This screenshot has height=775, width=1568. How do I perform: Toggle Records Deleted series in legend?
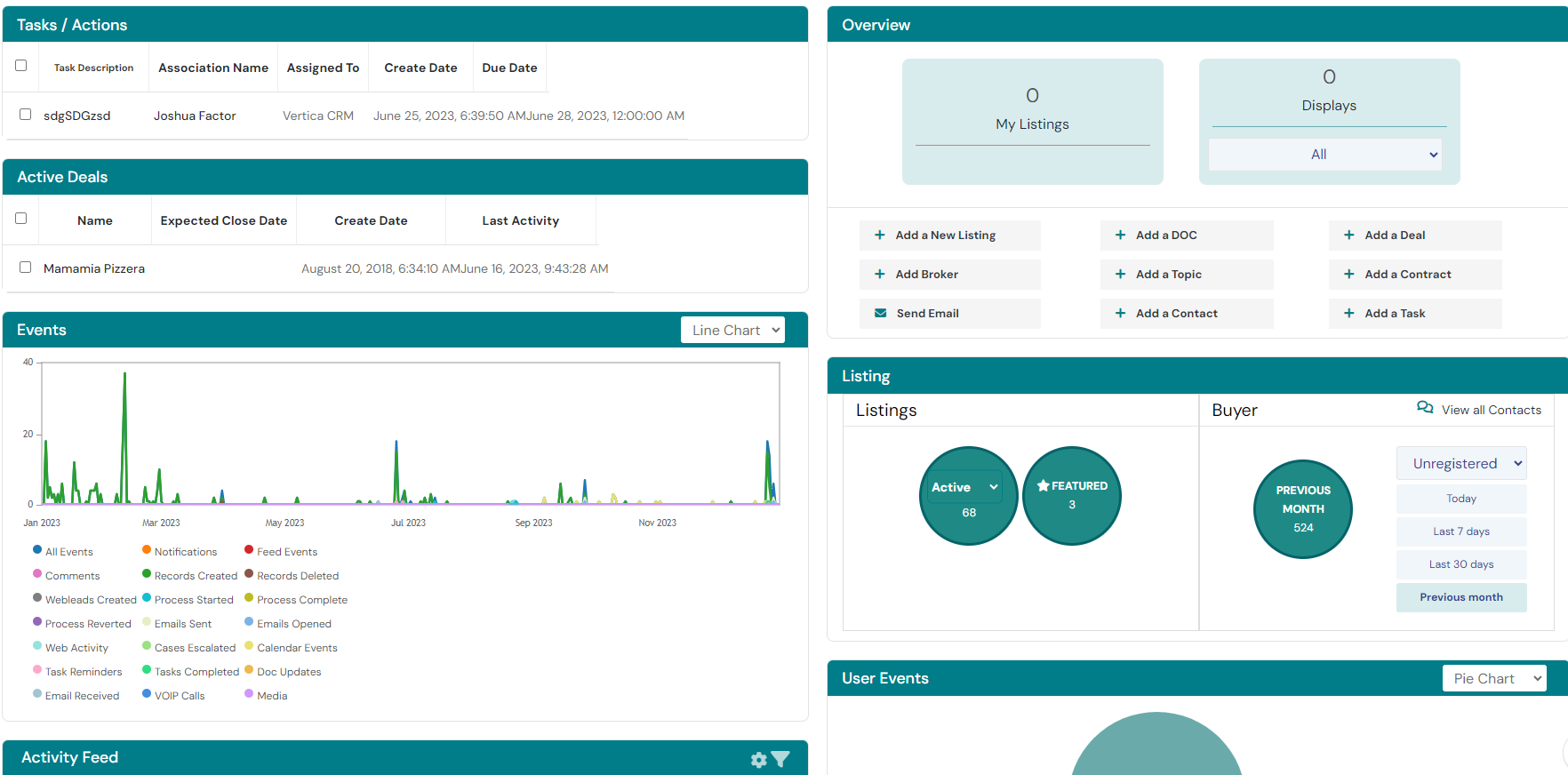292,576
